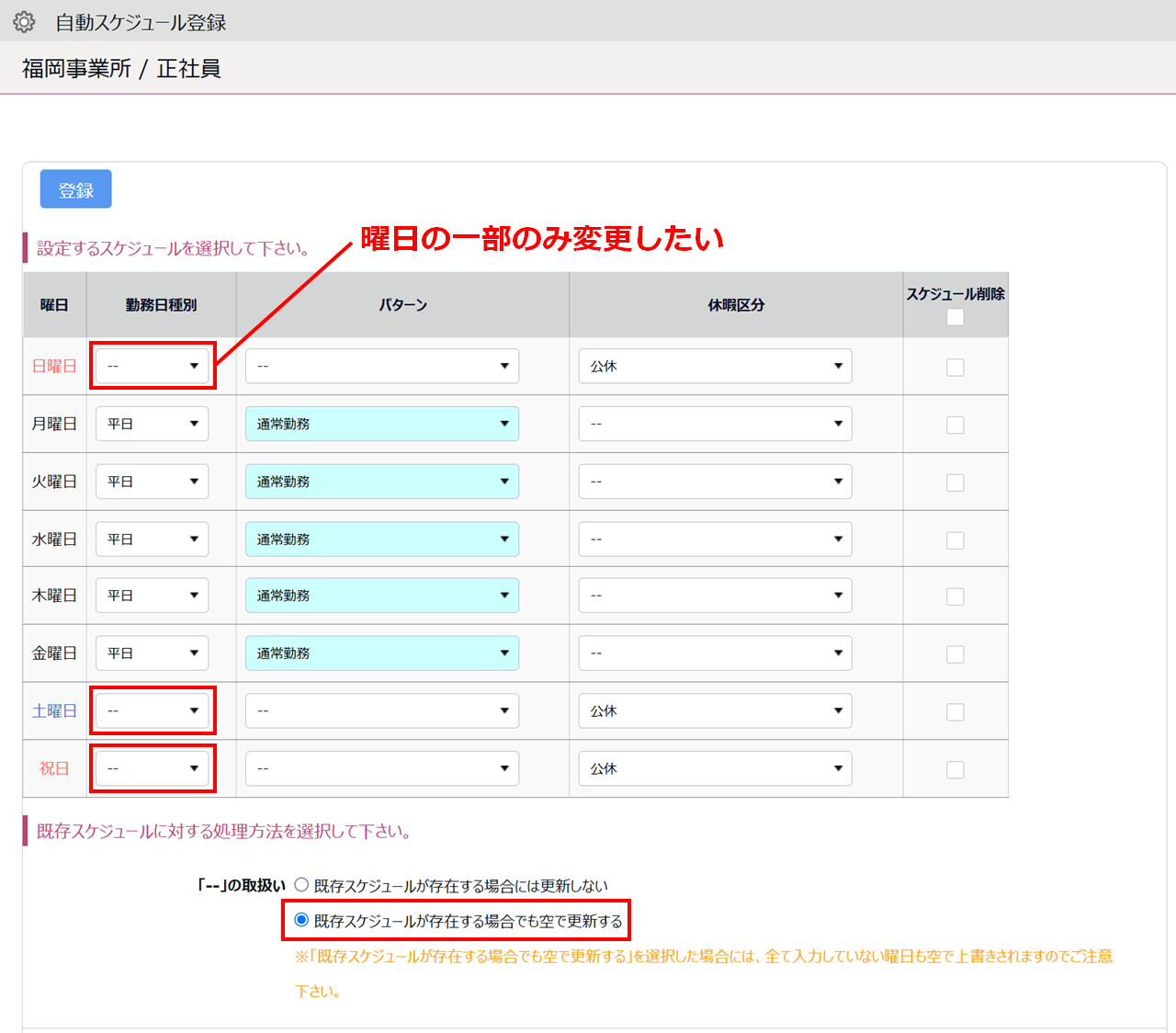Open 木曜日 勤務日種別 dropdown
The image size is (1176, 1033).
(x=153, y=596)
